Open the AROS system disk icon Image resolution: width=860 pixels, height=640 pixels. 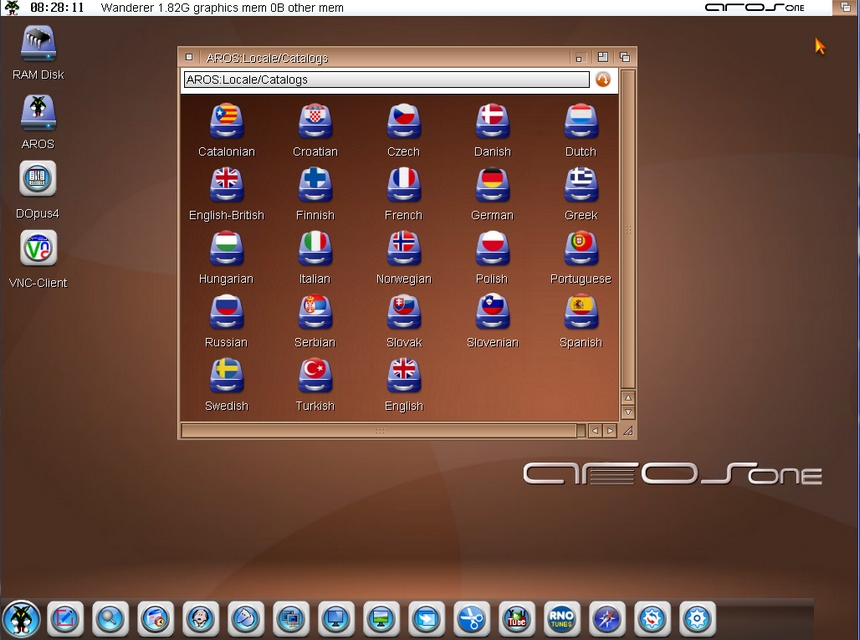pos(38,113)
